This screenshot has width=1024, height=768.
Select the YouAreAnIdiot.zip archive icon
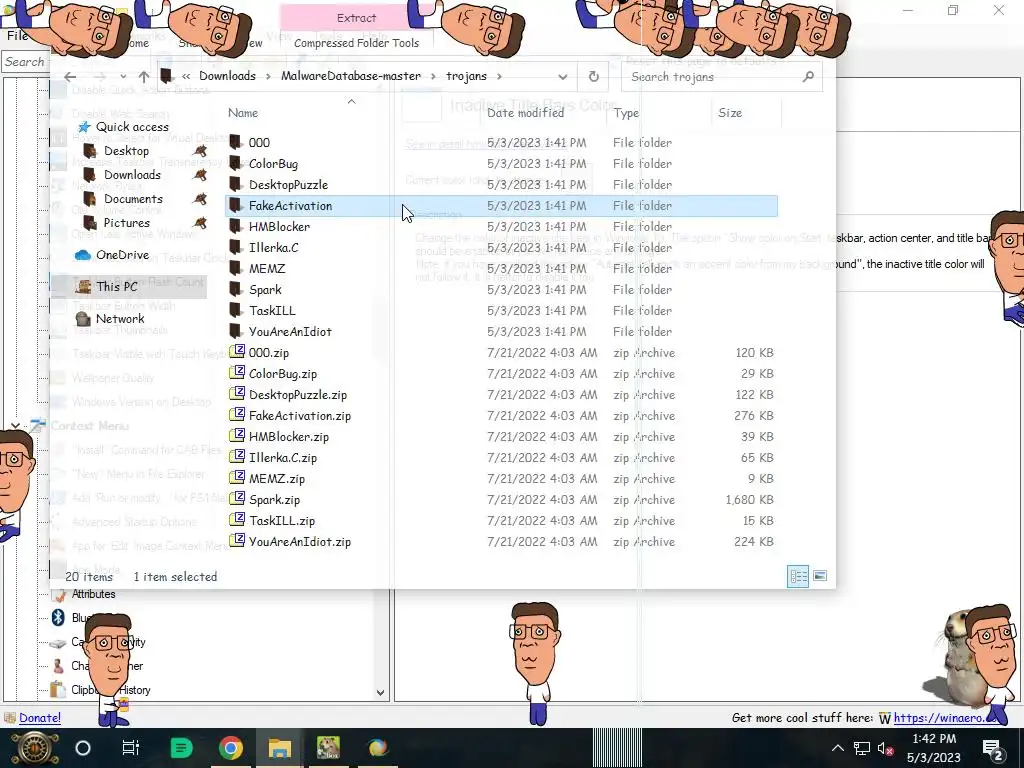[236, 541]
